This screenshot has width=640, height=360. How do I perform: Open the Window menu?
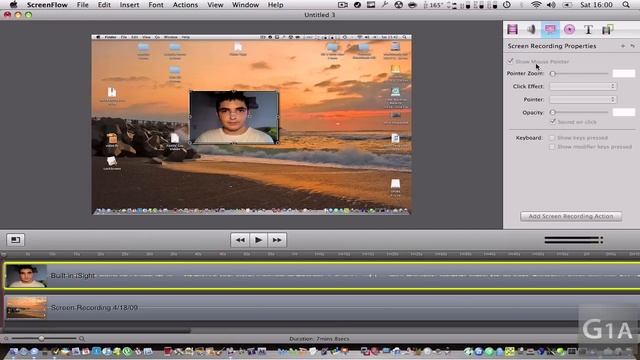(245, 5)
